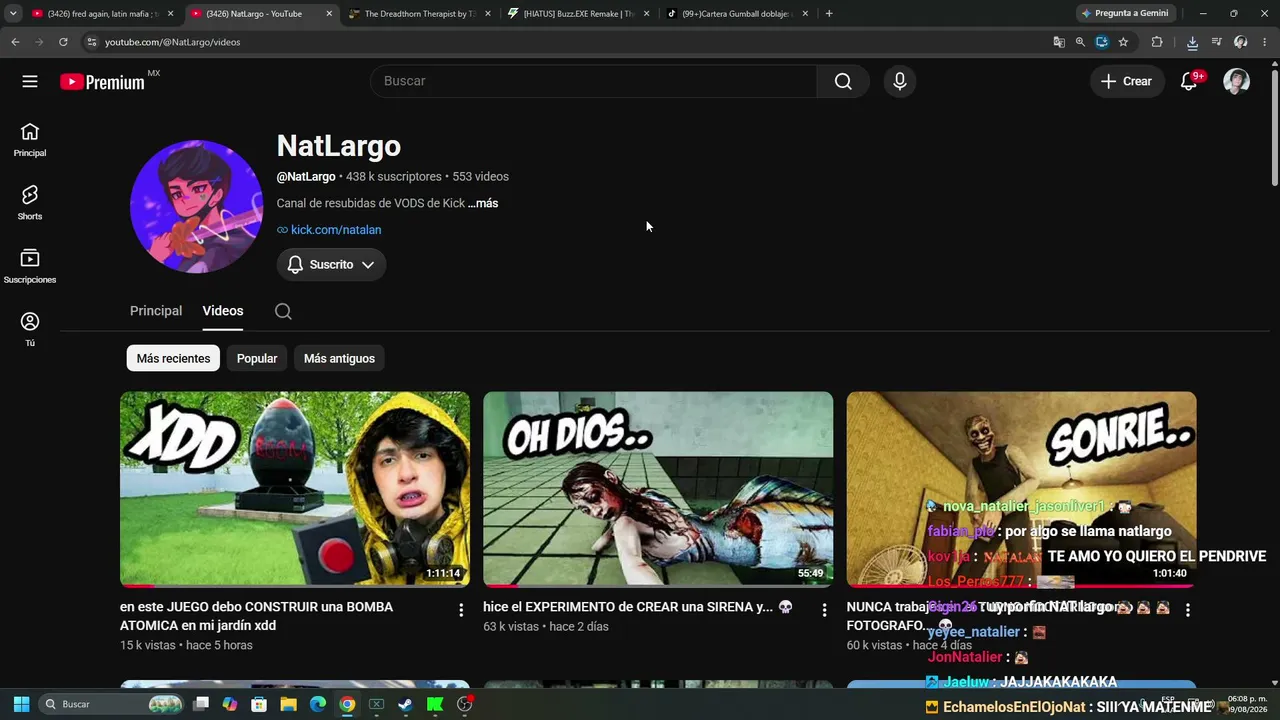Viewport: 1280px width, 720px height.
Task: Open Chrome media controls icon
Action: pos(1217,42)
